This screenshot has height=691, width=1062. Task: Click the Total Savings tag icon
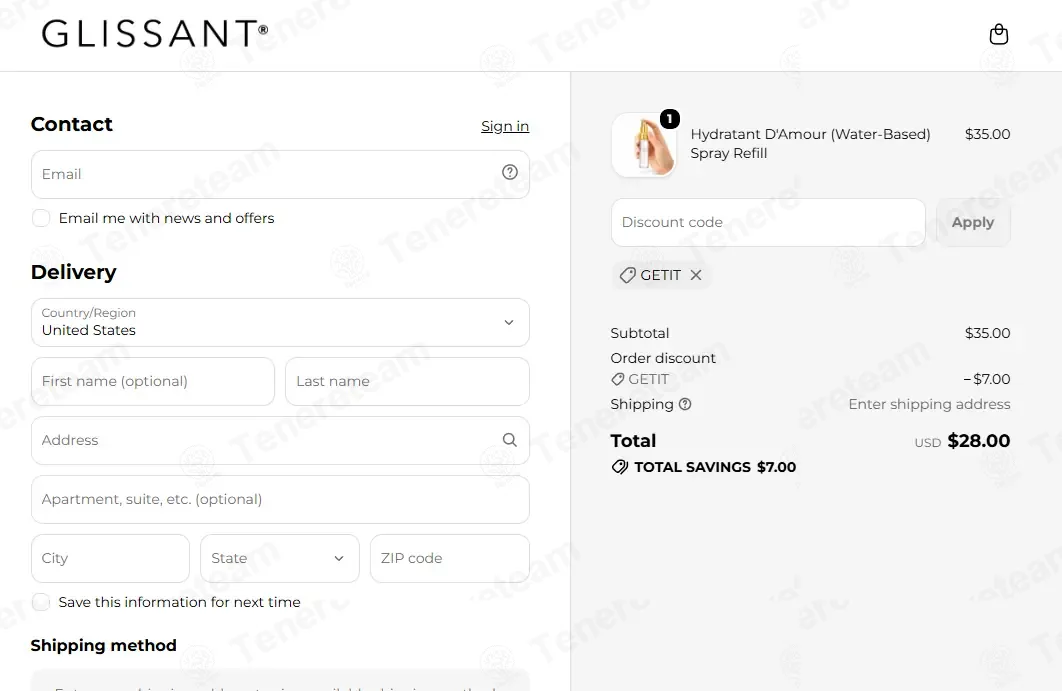620,467
